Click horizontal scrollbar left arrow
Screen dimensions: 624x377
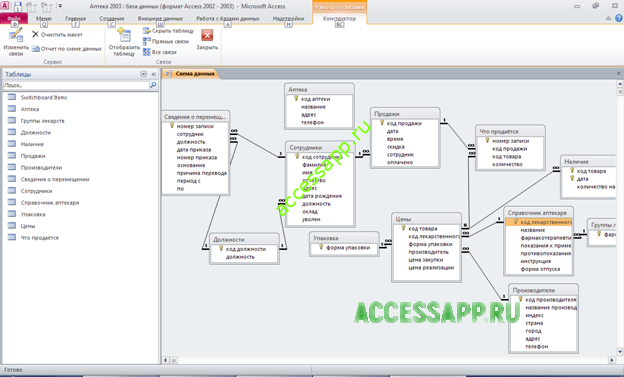[x=165, y=360]
